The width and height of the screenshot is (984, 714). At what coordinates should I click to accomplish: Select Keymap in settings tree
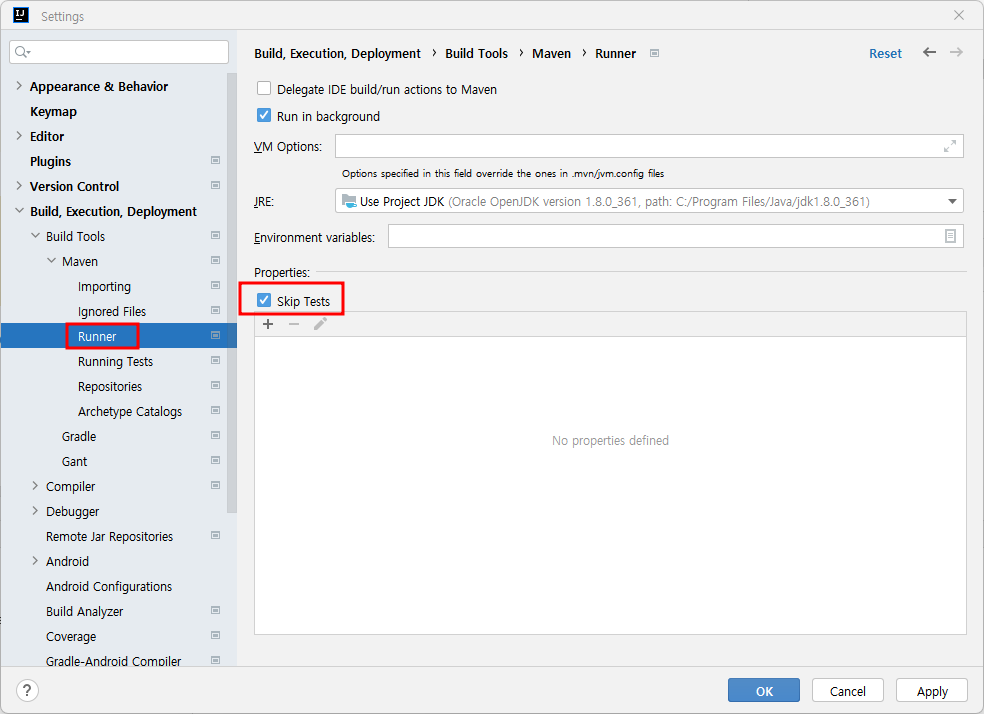click(x=53, y=112)
